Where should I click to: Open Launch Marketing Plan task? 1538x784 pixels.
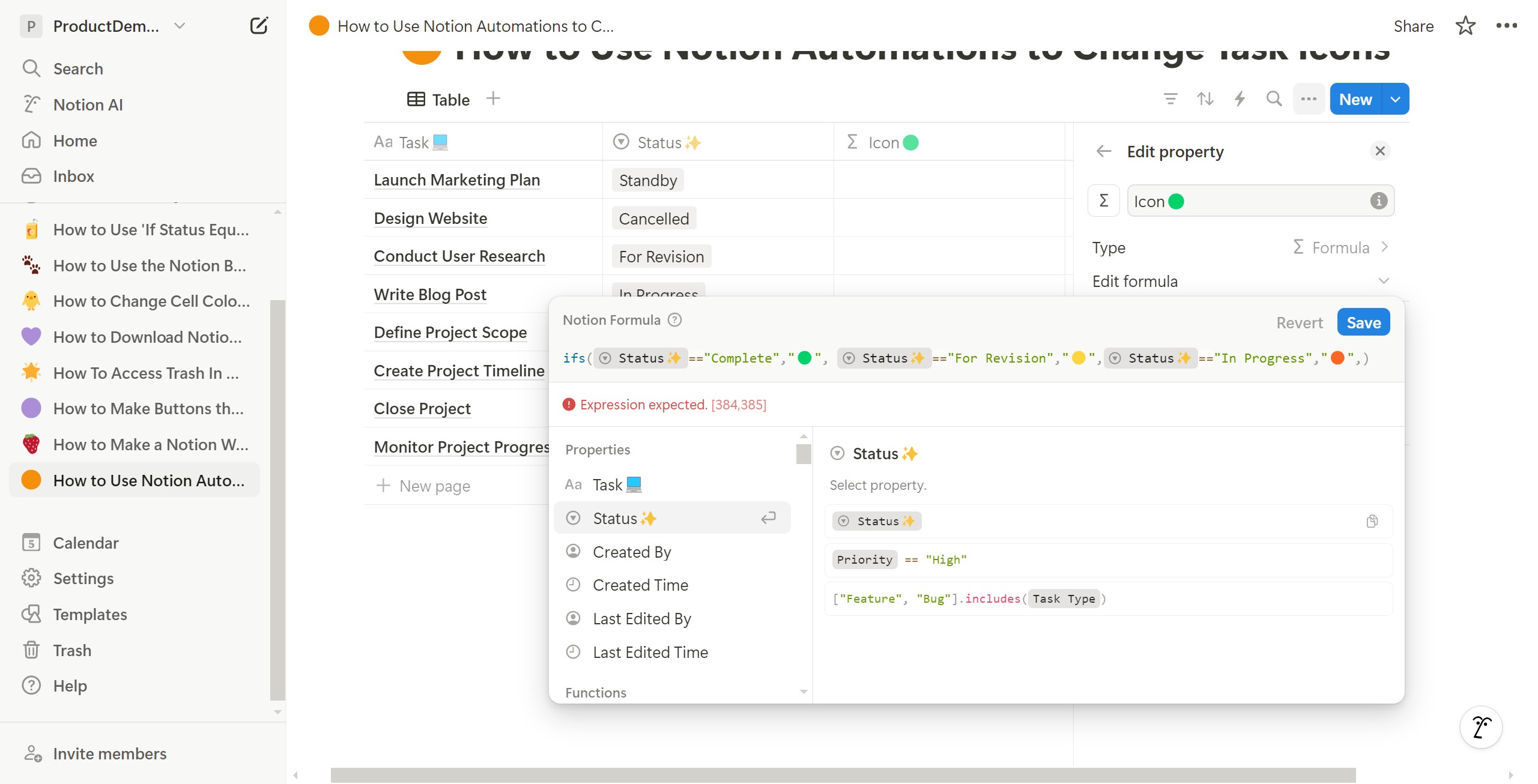(x=457, y=179)
